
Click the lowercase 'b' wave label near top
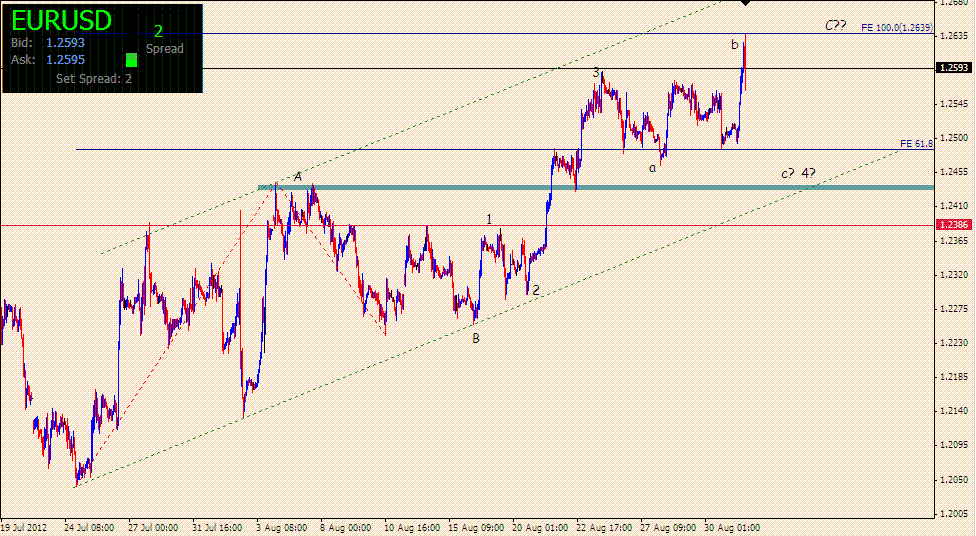[x=734, y=44]
